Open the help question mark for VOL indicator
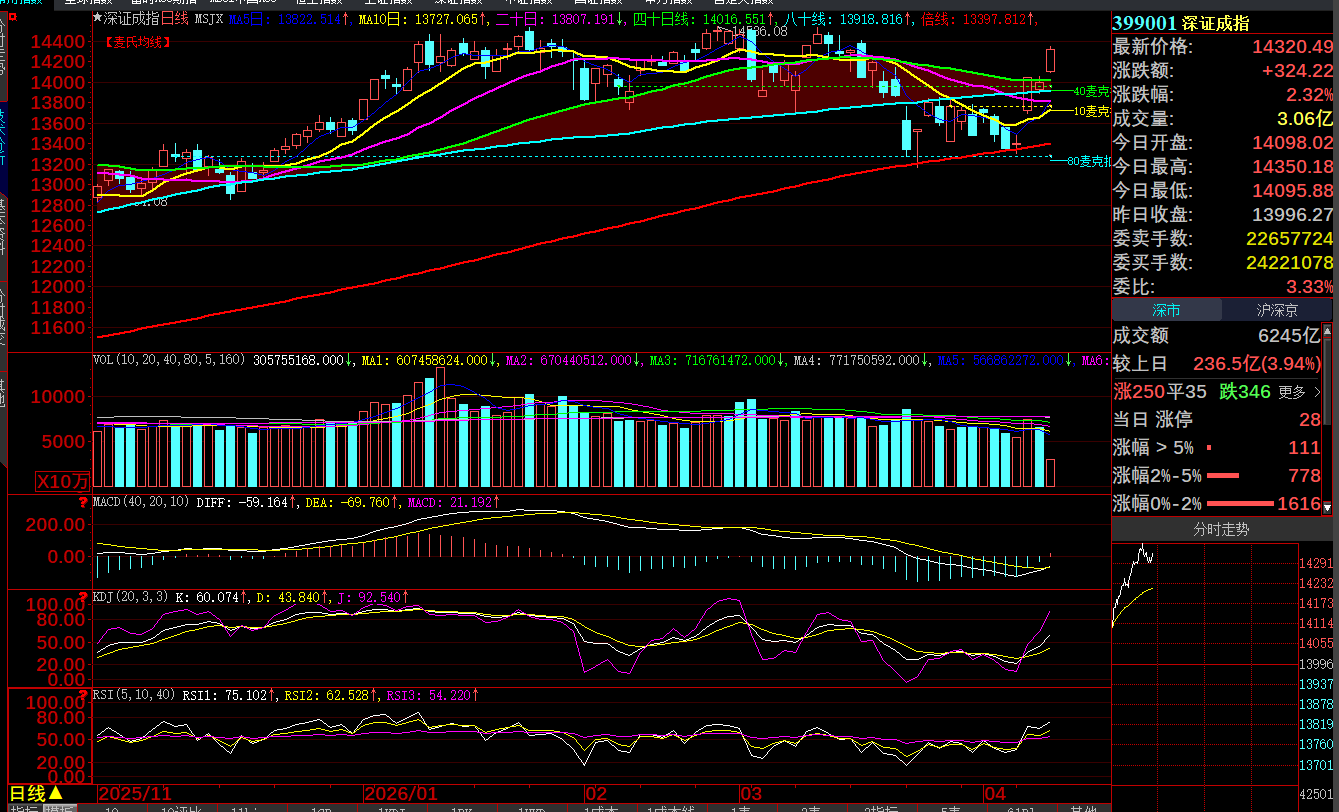The image size is (1339, 812). coord(82,359)
